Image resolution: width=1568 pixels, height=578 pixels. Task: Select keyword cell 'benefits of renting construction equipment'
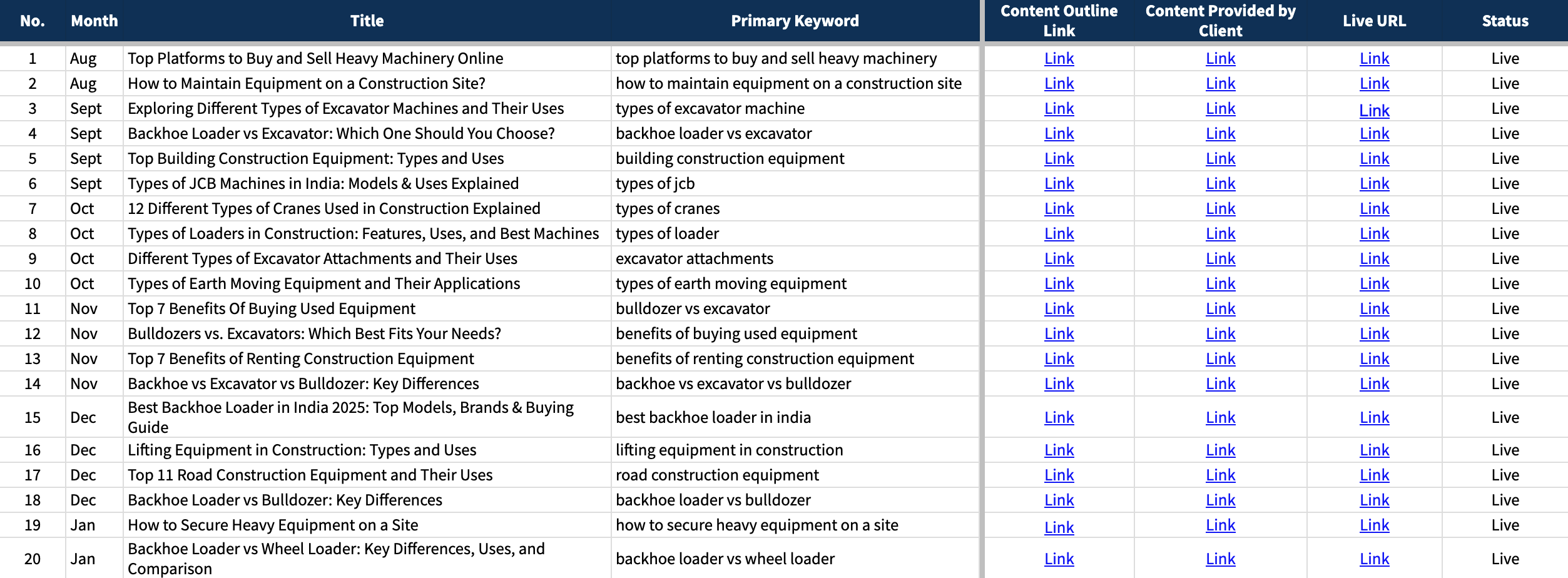795,358
